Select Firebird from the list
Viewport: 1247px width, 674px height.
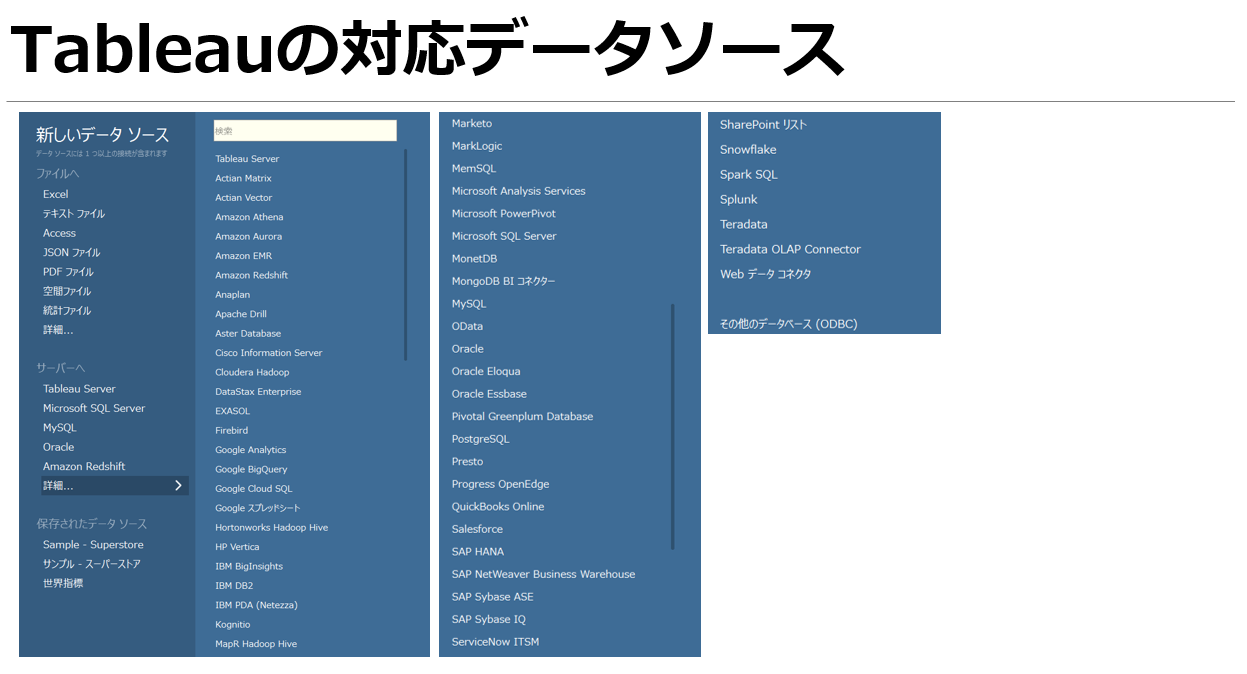pyautogui.click(x=232, y=430)
